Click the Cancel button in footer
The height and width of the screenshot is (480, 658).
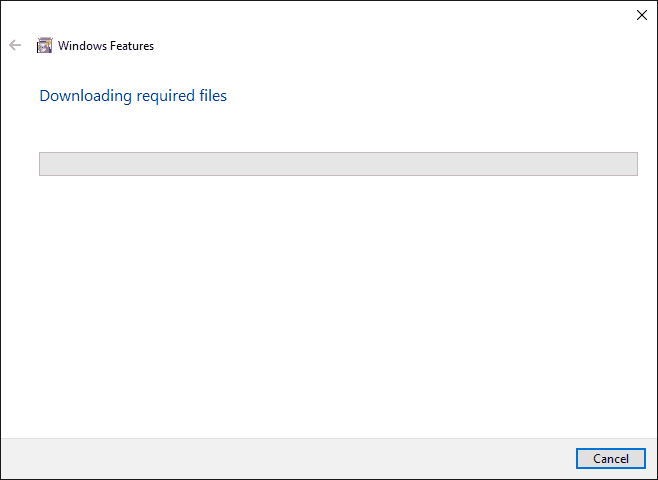click(x=611, y=459)
